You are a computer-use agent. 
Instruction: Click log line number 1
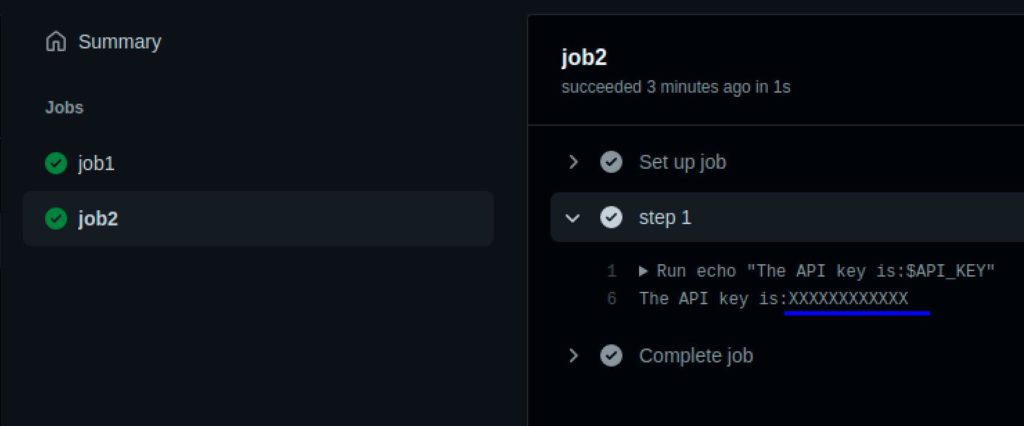611,271
